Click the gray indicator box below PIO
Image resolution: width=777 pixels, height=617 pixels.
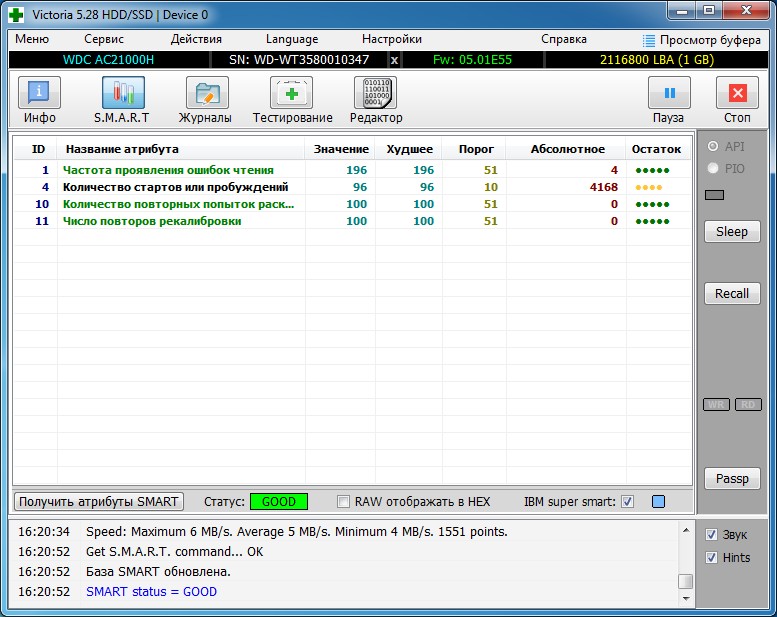(x=714, y=195)
